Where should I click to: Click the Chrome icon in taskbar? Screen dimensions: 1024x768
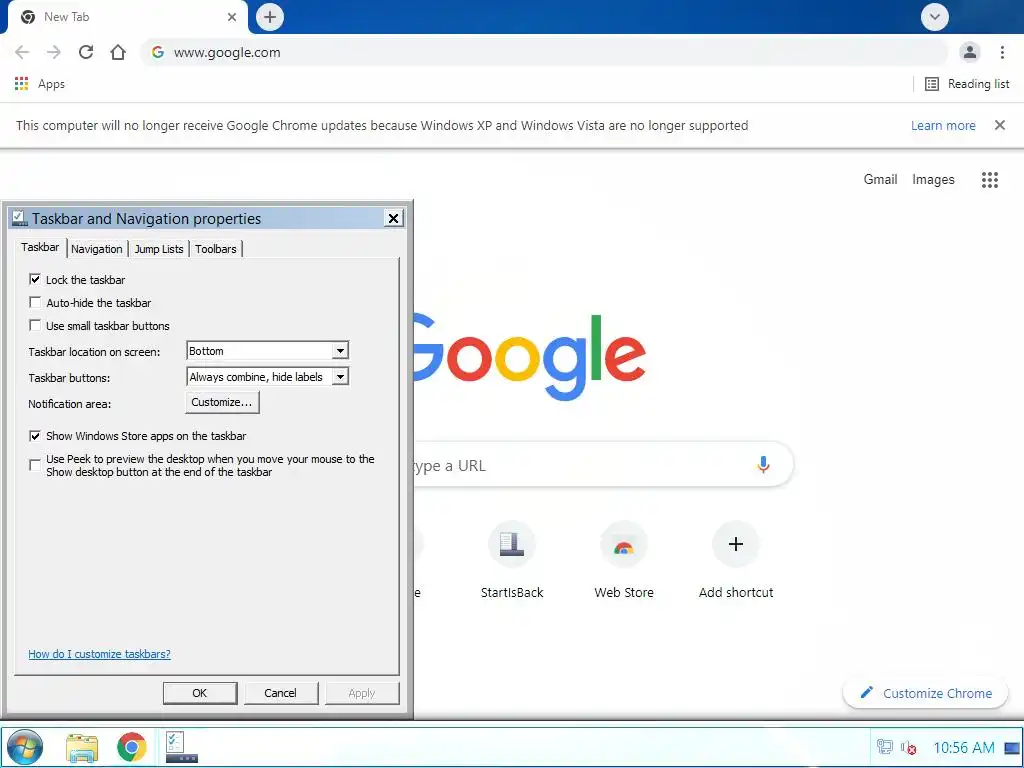(132, 747)
